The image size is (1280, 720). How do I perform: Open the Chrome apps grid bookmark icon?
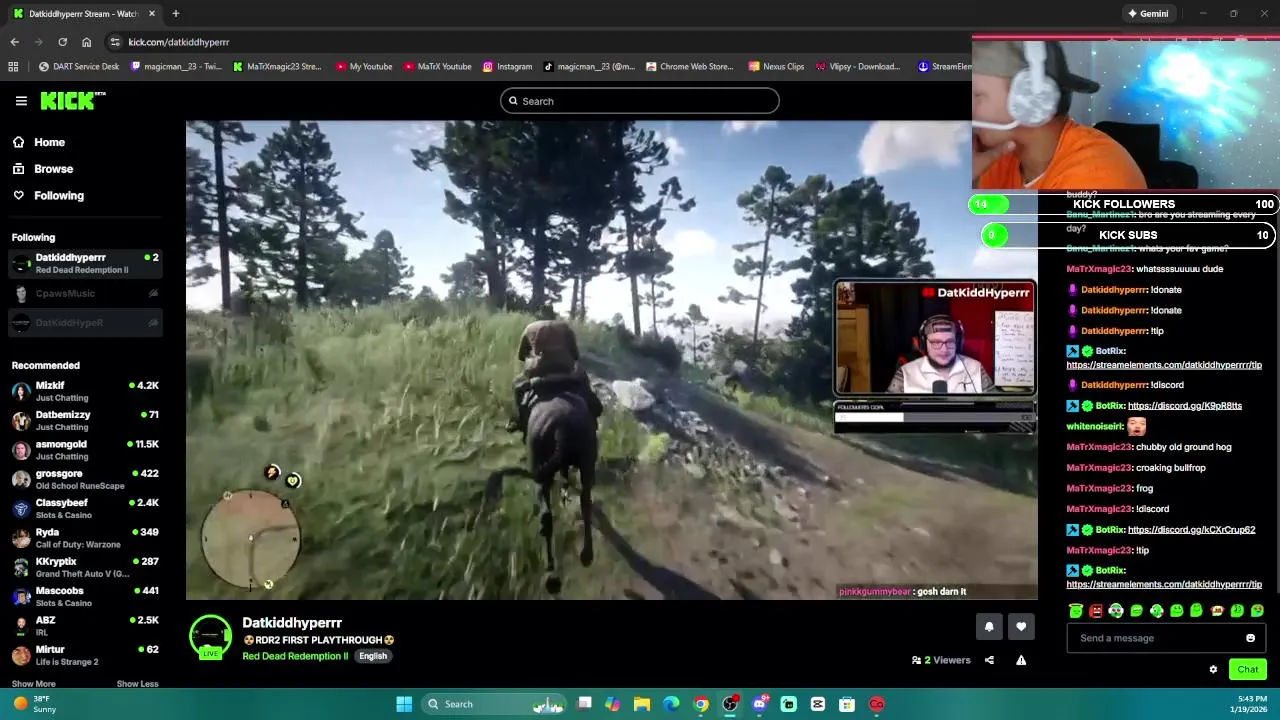13,67
